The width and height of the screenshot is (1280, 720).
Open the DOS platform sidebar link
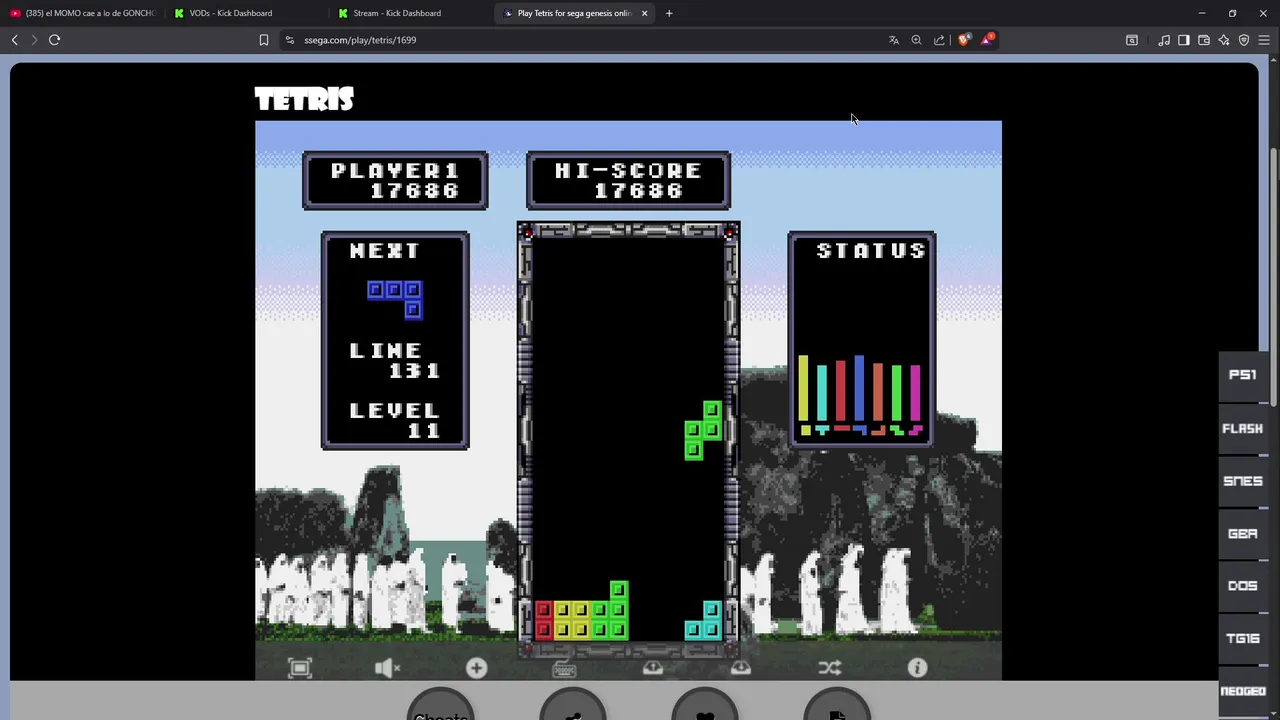point(1243,586)
